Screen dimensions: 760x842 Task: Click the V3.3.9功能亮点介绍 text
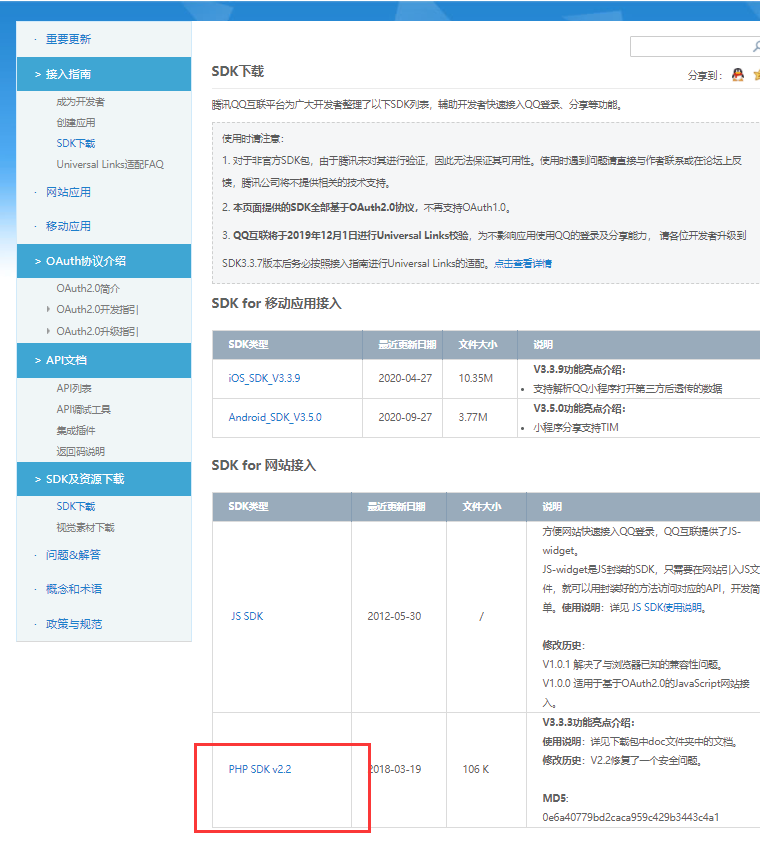pyautogui.click(x=580, y=369)
